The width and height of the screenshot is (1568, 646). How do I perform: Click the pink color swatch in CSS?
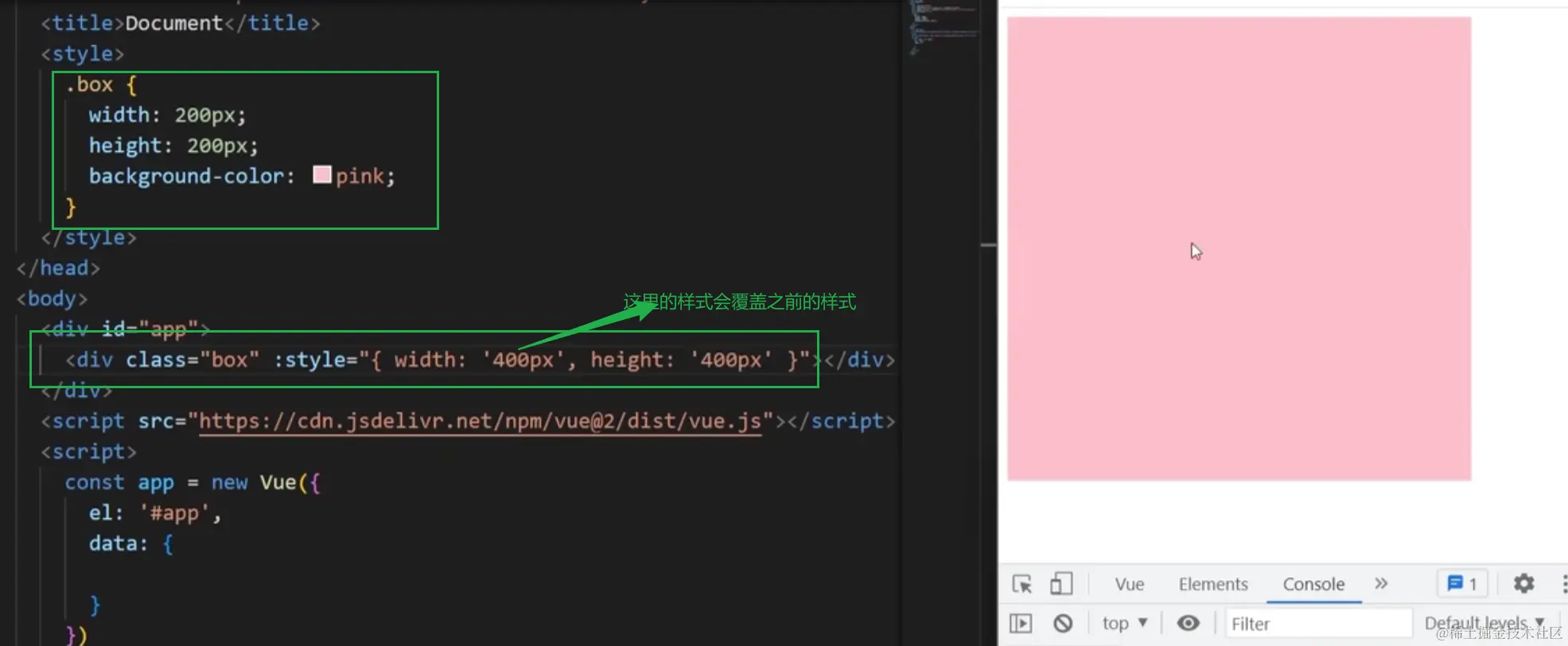(x=322, y=175)
